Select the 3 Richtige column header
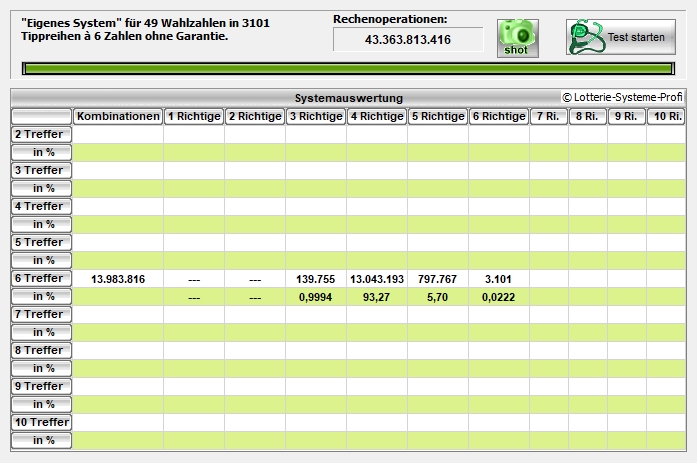 pos(316,116)
